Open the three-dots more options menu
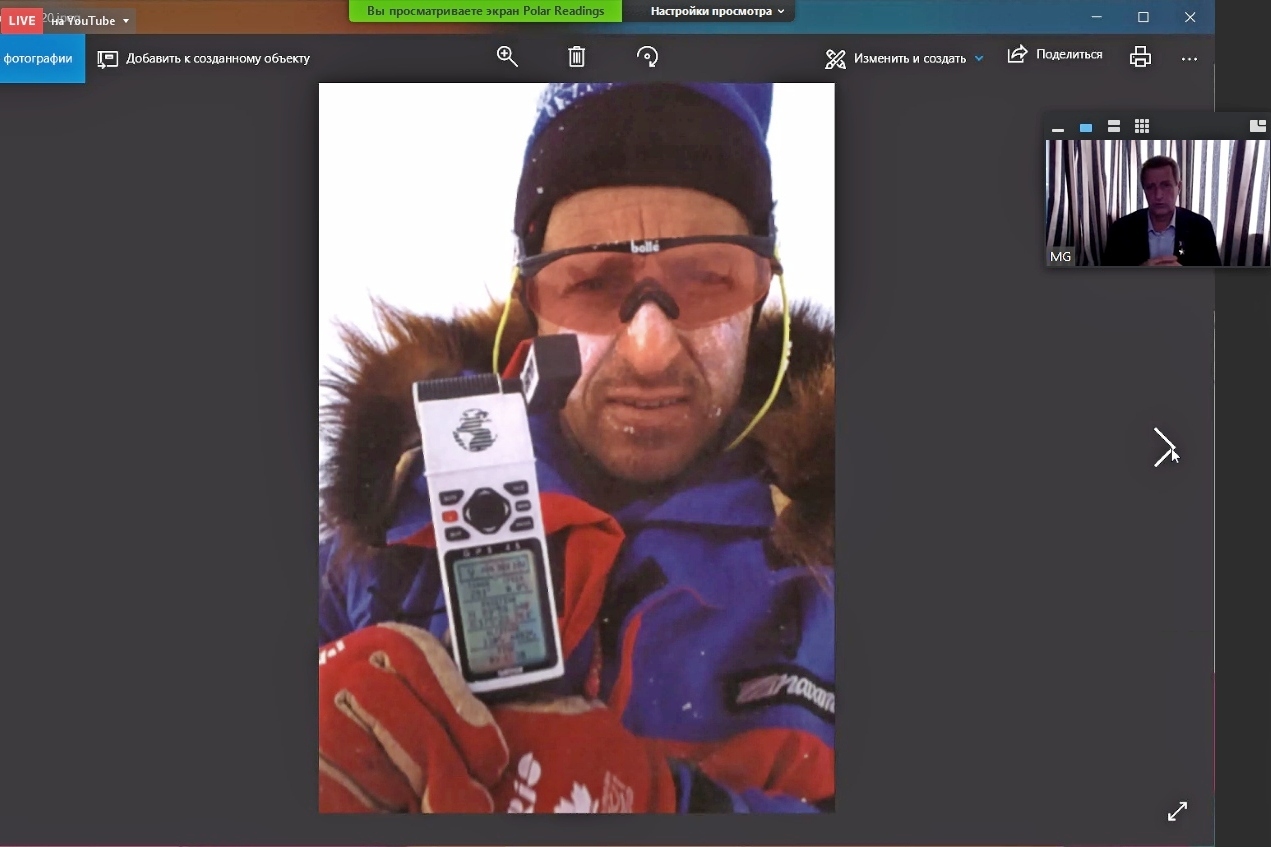 pos(1189,59)
